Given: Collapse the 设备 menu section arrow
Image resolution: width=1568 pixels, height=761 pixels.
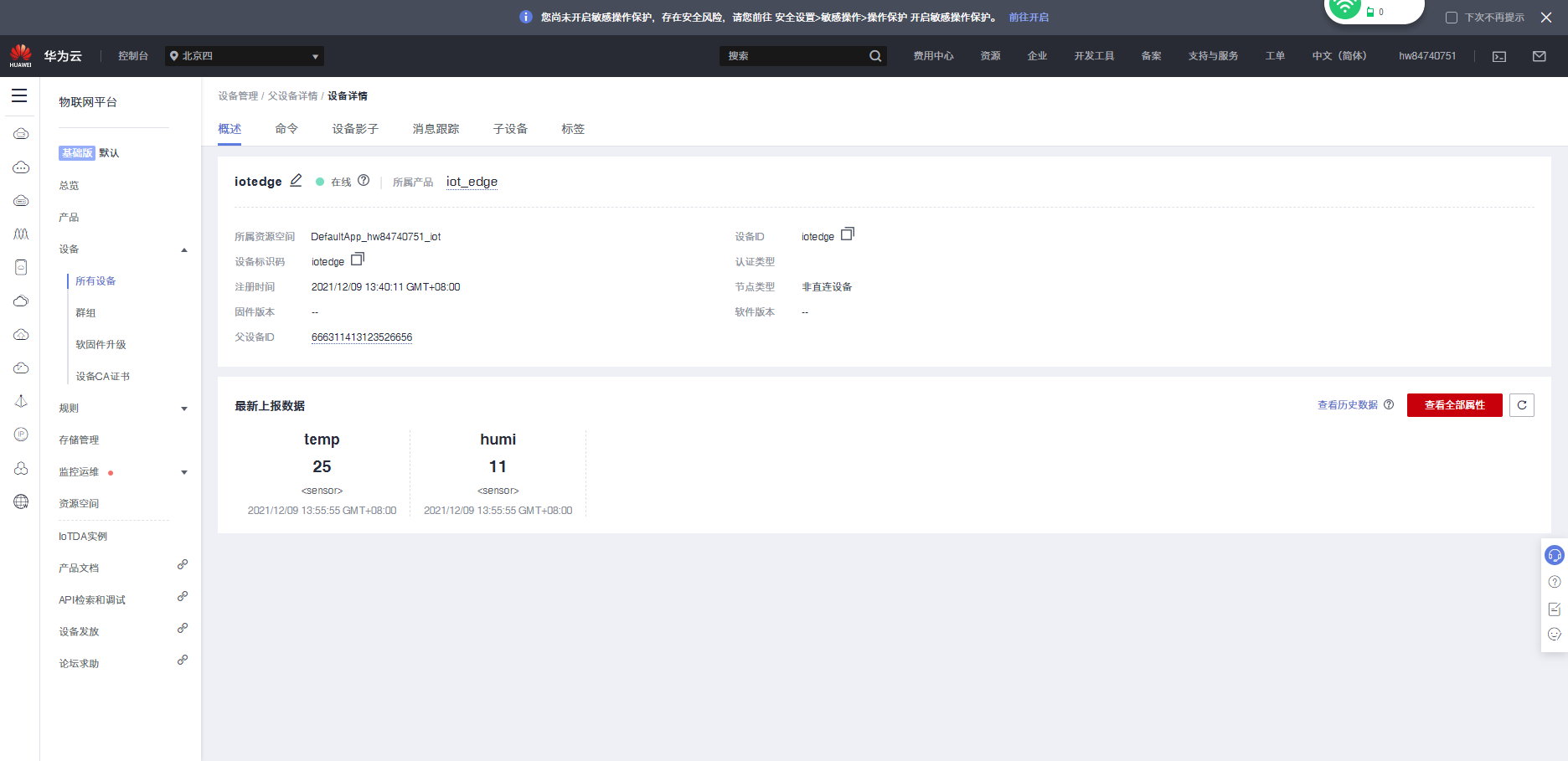Looking at the screenshot, I should pyautogui.click(x=184, y=249).
